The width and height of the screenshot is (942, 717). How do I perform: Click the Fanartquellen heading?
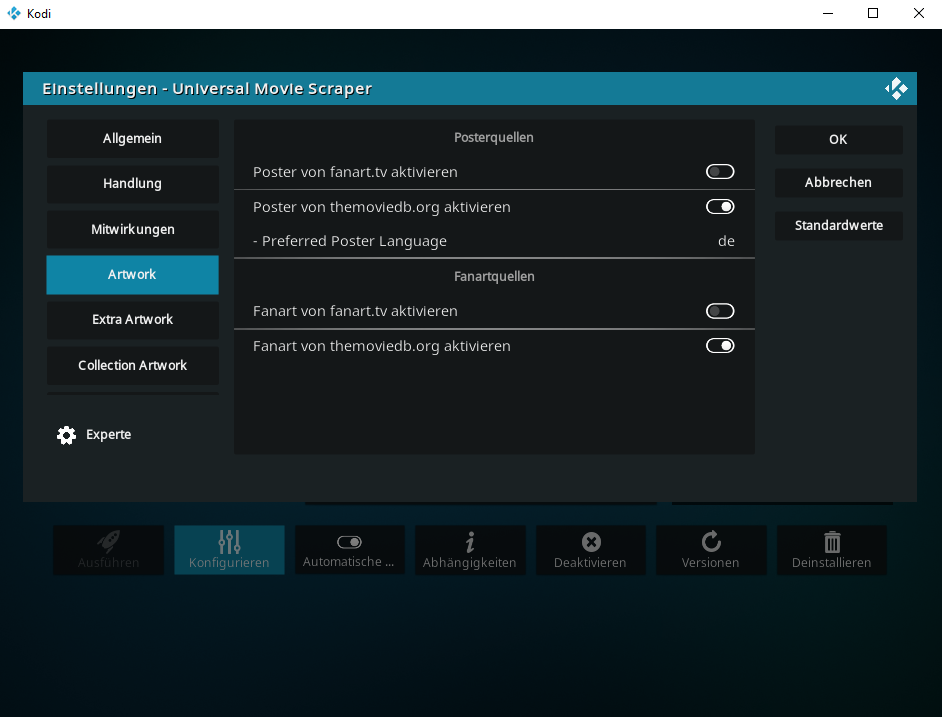(x=494, y=276)
